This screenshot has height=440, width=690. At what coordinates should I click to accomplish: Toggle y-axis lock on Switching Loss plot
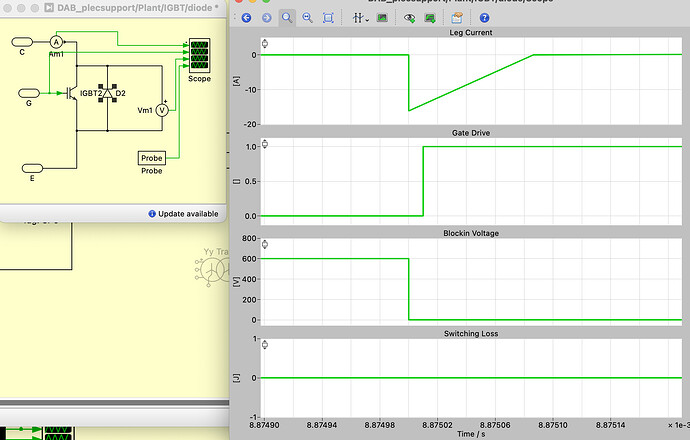pyautogui.click(x=265, y=345)
